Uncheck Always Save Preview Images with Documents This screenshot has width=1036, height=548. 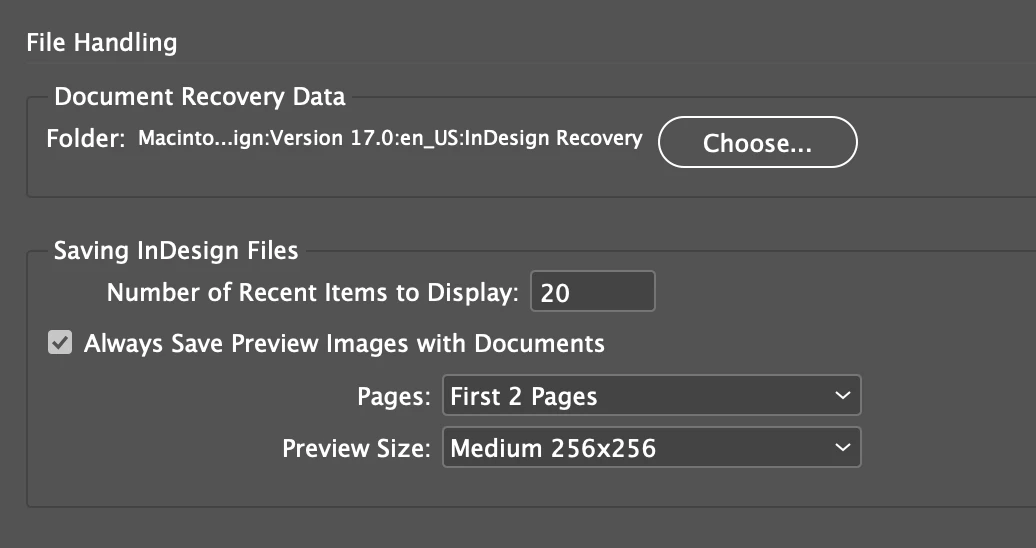tap(60, 343)
